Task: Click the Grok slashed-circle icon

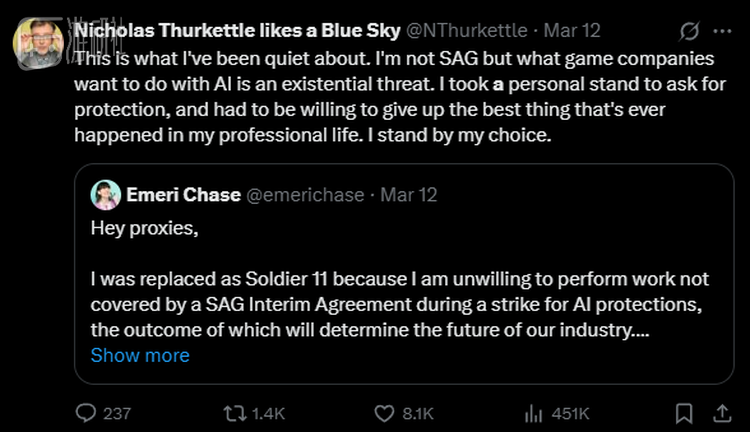Action: (x=689, y=30)
